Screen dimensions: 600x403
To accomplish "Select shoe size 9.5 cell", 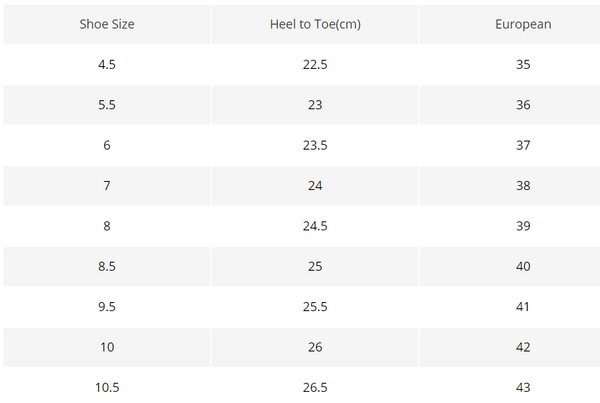I will point(107,307).
